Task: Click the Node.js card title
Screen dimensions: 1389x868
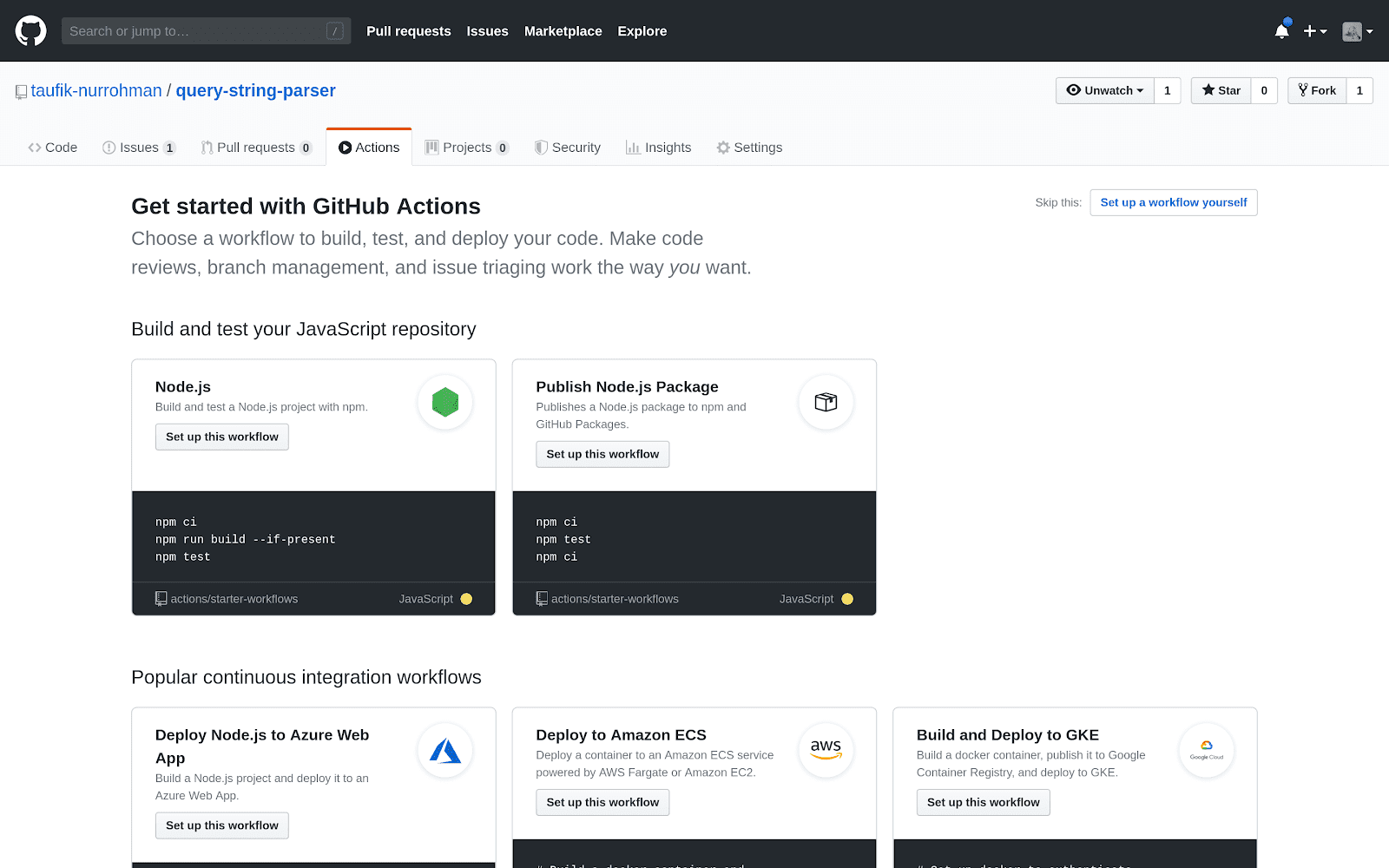Action: [x=183, y=387]
